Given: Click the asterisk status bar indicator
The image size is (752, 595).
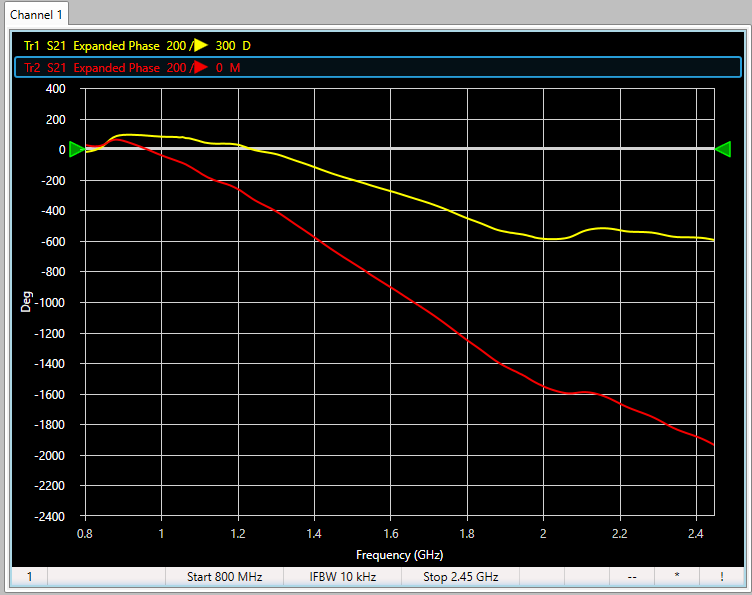Looking at the screenshot, I should [677, 577].
